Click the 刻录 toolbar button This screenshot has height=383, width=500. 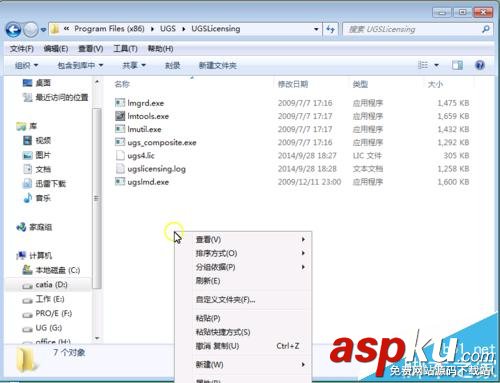tap(172, 65)
